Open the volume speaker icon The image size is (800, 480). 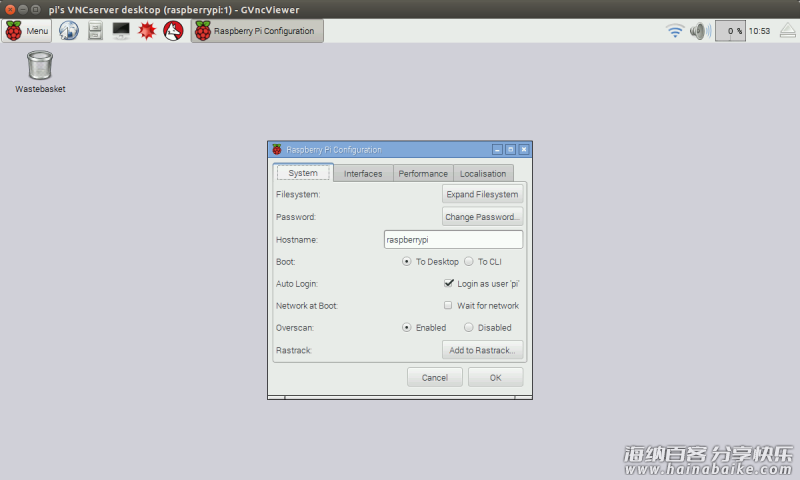701,31
